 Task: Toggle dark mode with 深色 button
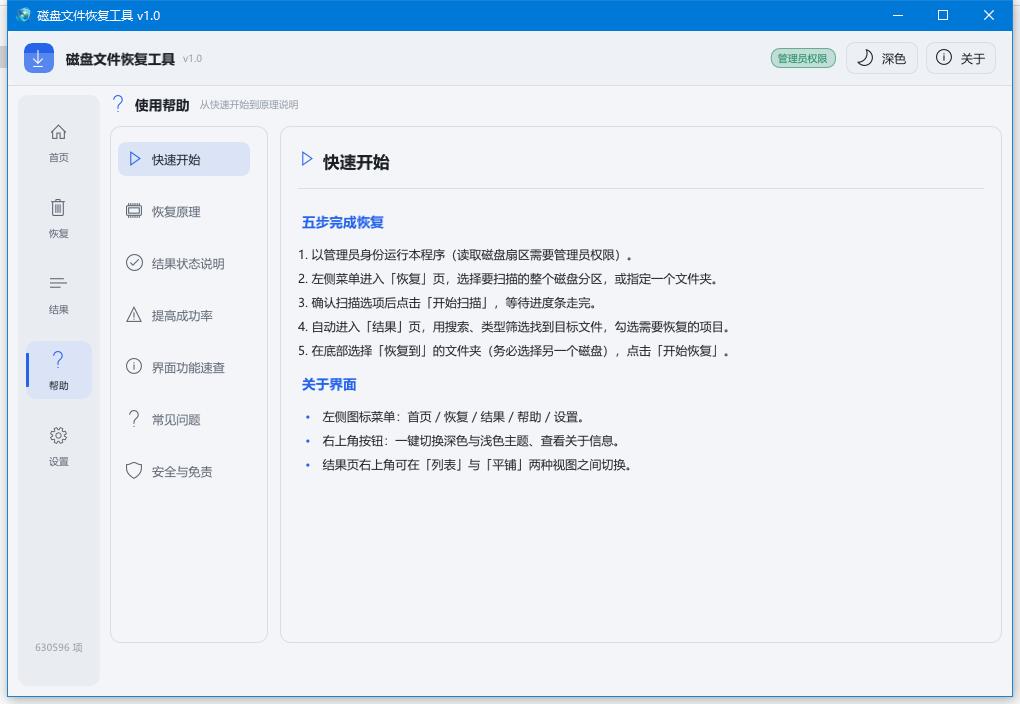tap(881, 59)
